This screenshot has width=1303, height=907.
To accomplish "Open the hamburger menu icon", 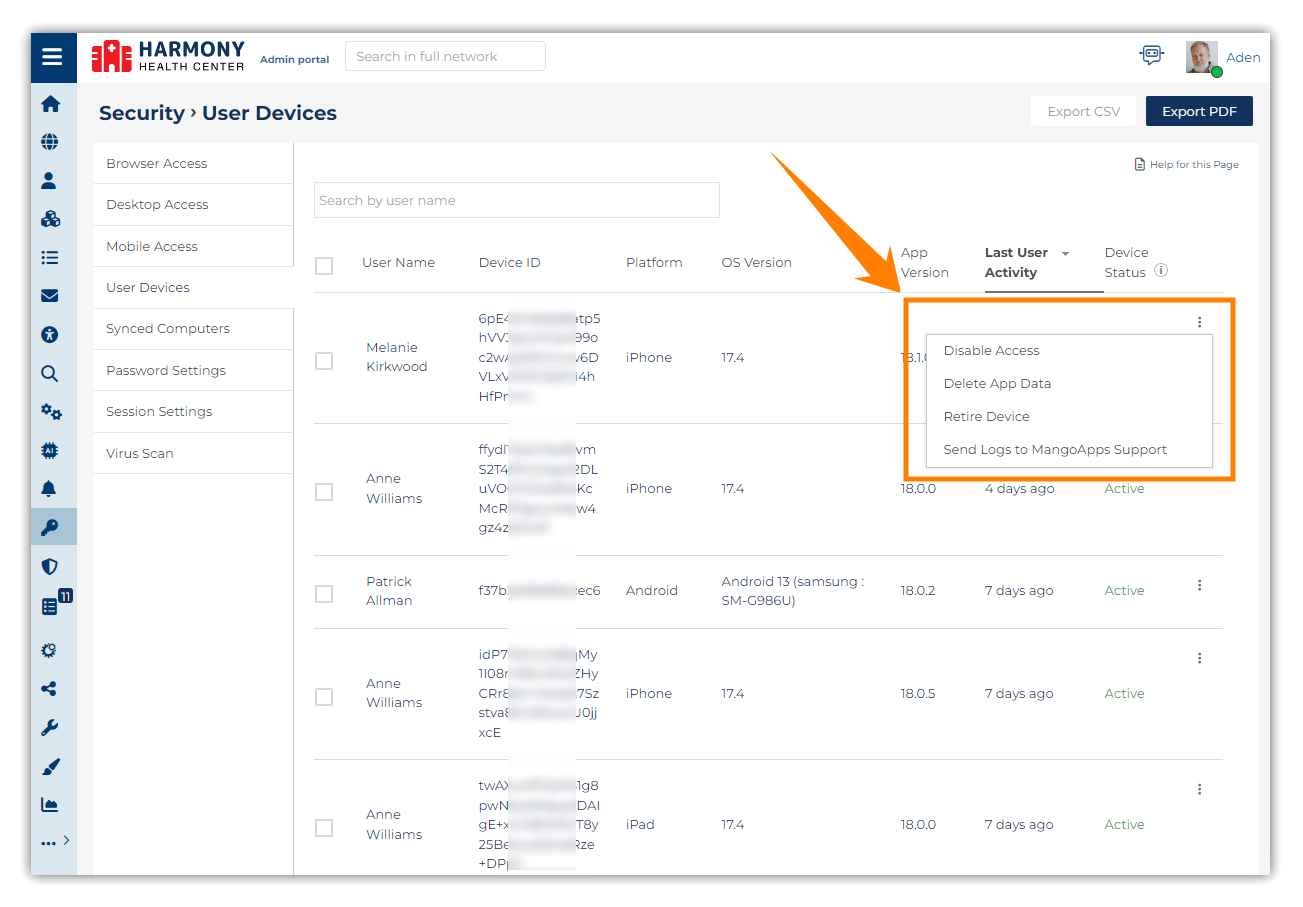I will click(x=52, y=57).
